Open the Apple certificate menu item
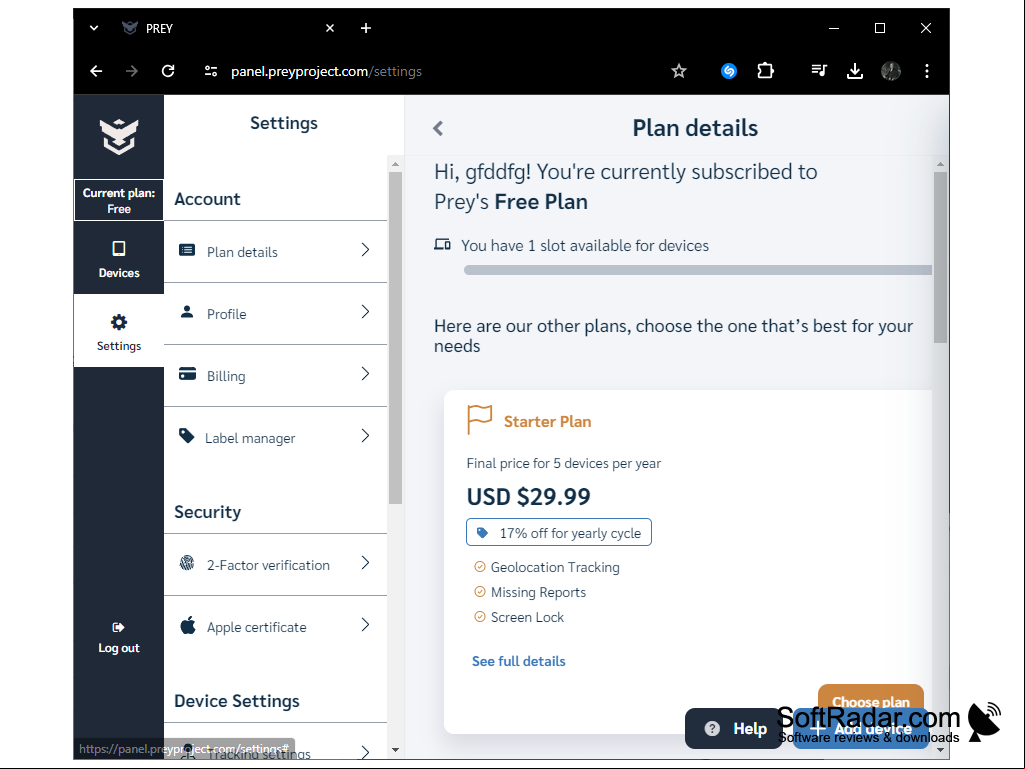The width and height of the screenshot is (1025, 769). 275,626
